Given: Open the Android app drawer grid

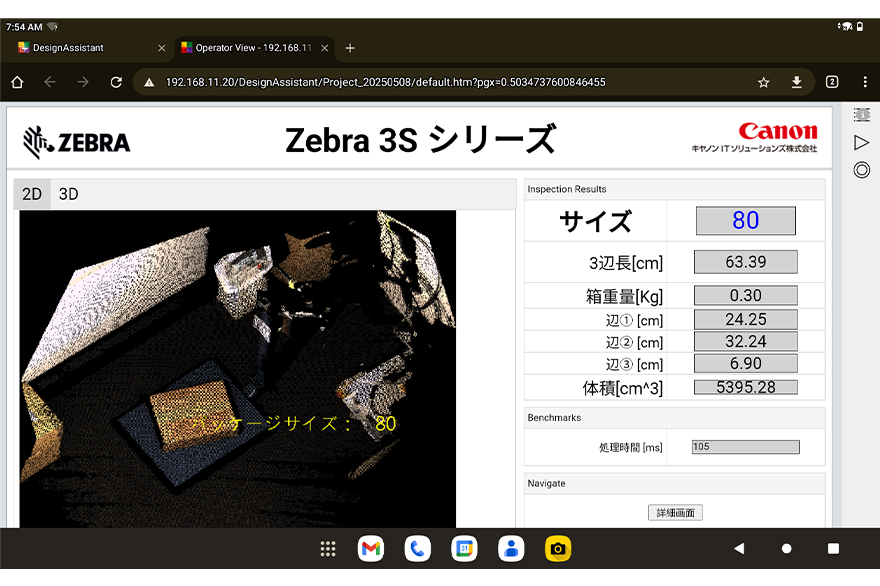Looking at the screenshot, I should pos(327,548).
